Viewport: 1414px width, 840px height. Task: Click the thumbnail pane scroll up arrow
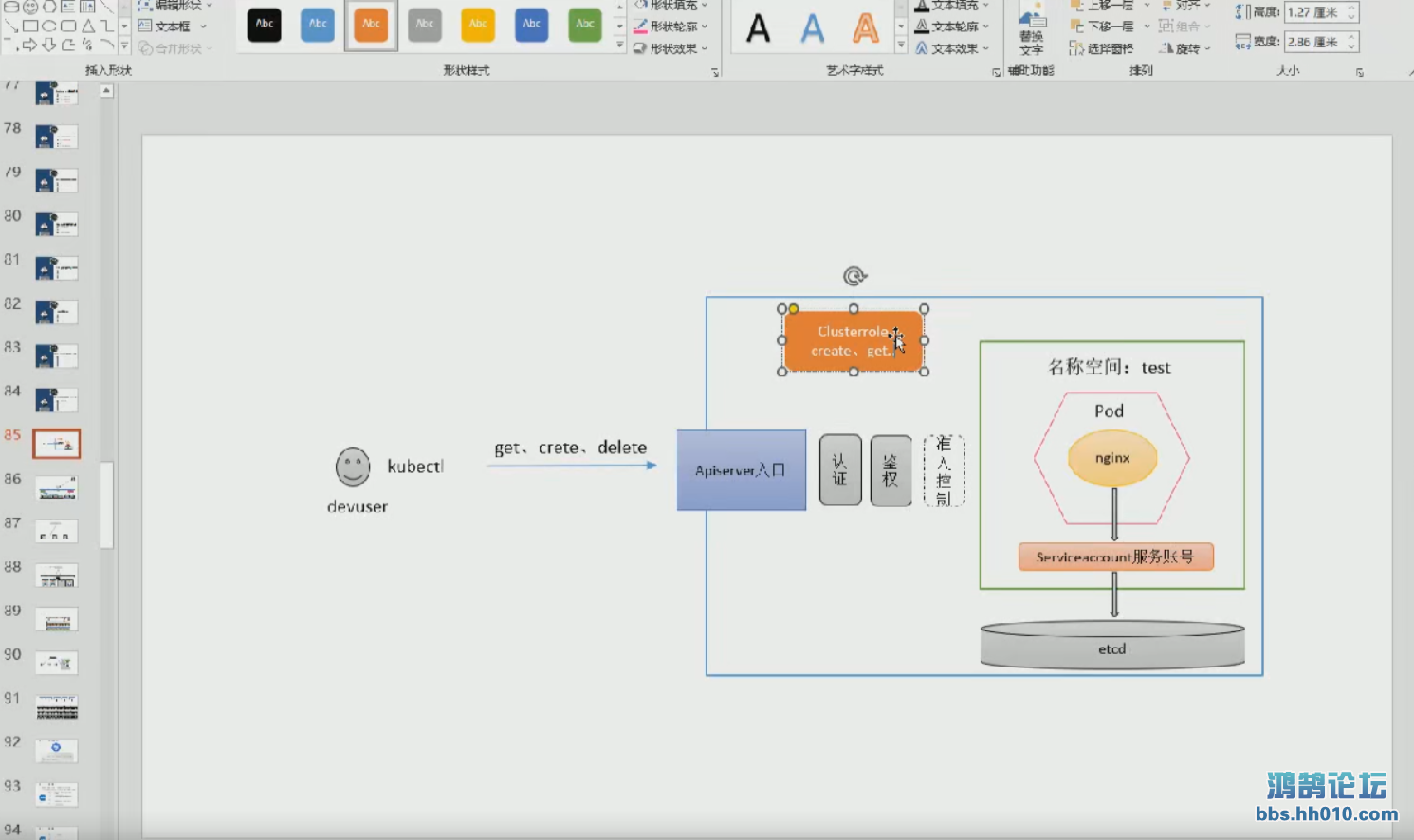[106, 91]
